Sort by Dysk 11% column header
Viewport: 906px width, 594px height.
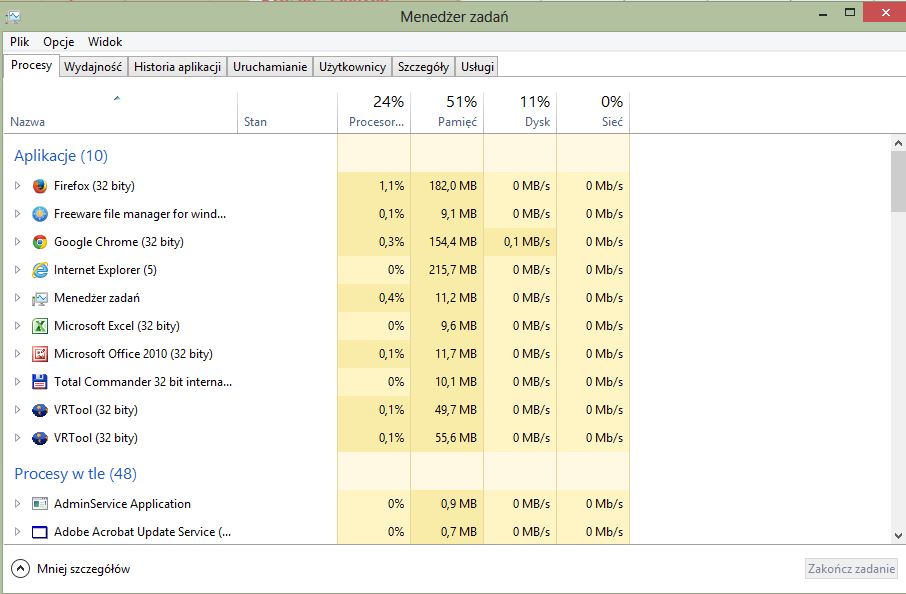520,113
